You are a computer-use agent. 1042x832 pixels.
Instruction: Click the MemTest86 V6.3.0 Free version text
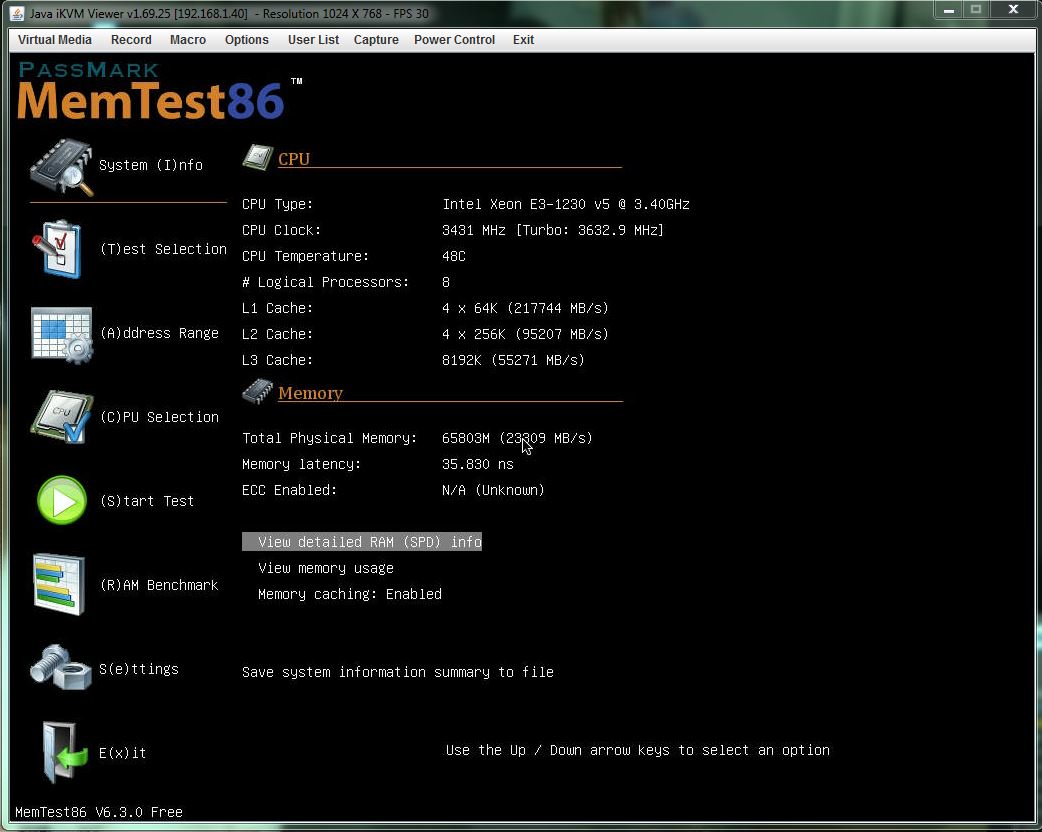(99, 812)
